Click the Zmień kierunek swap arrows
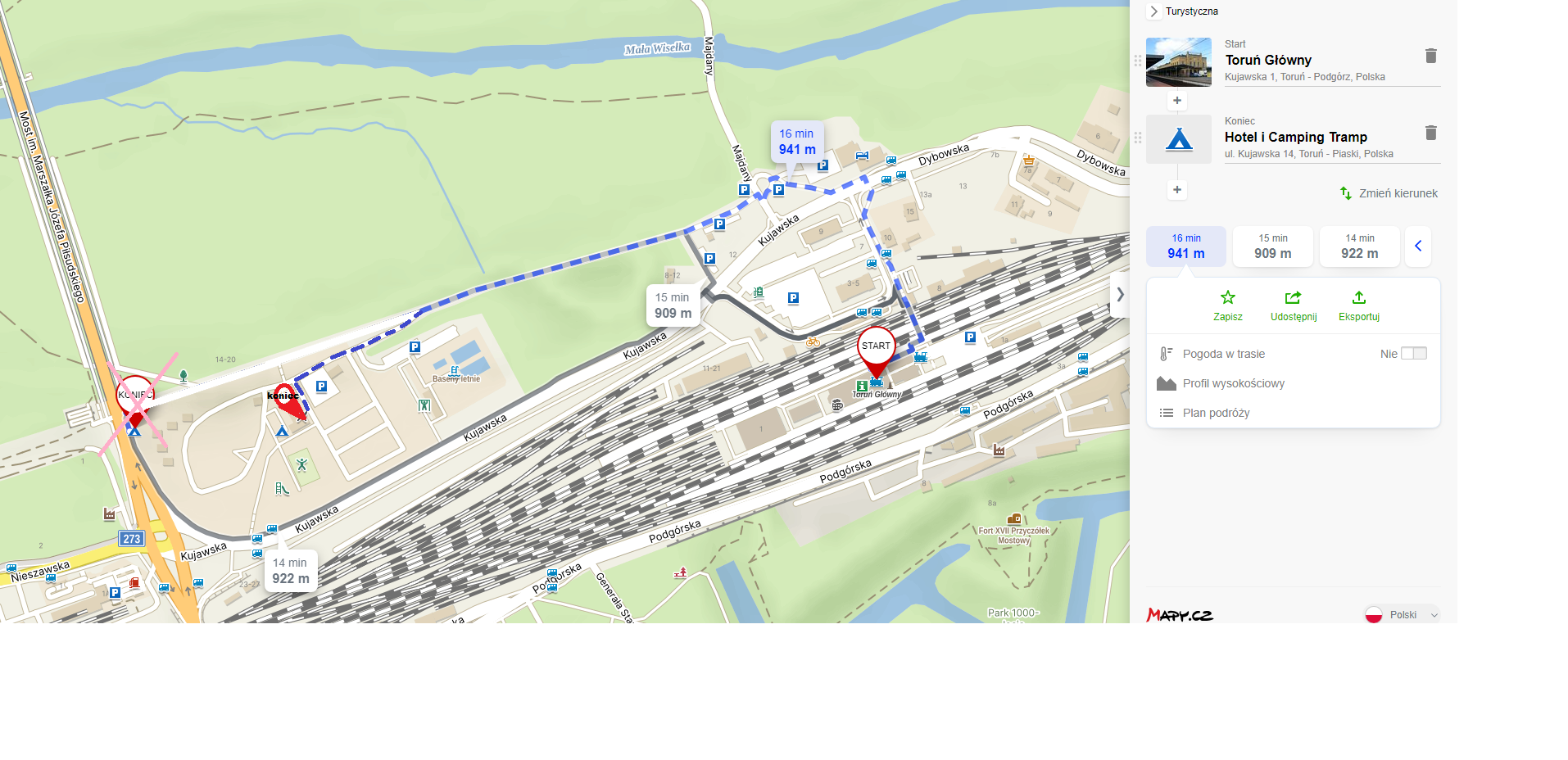 (1345, 193)
